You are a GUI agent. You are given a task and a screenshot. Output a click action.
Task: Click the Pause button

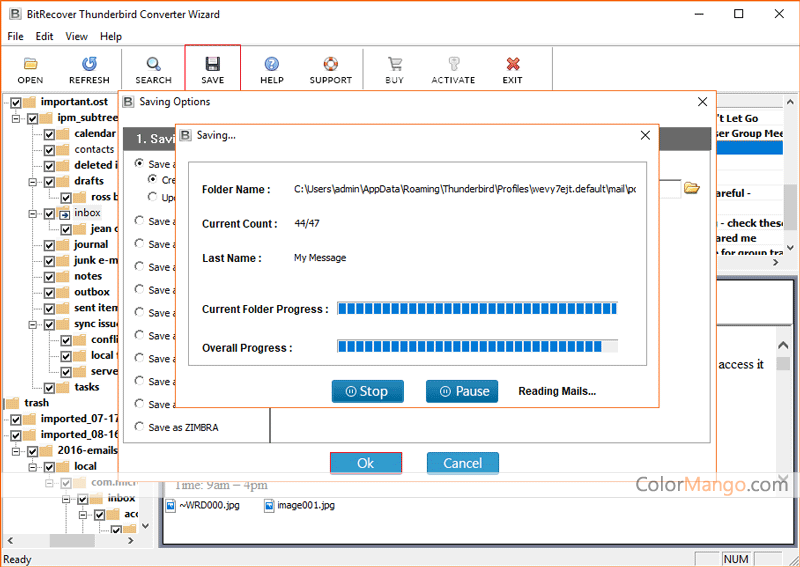pyautogui.click(x=462, y=391)
